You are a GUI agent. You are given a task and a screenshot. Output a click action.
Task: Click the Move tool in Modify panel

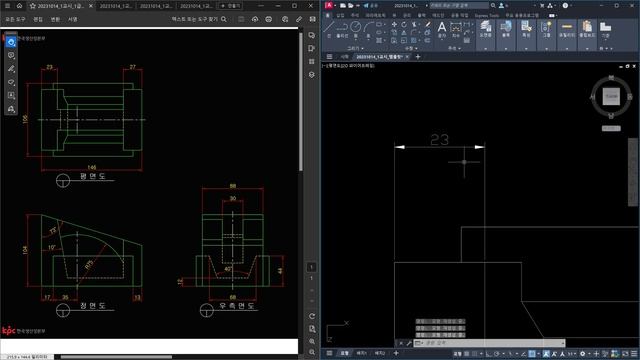click(x=394, y=24)
